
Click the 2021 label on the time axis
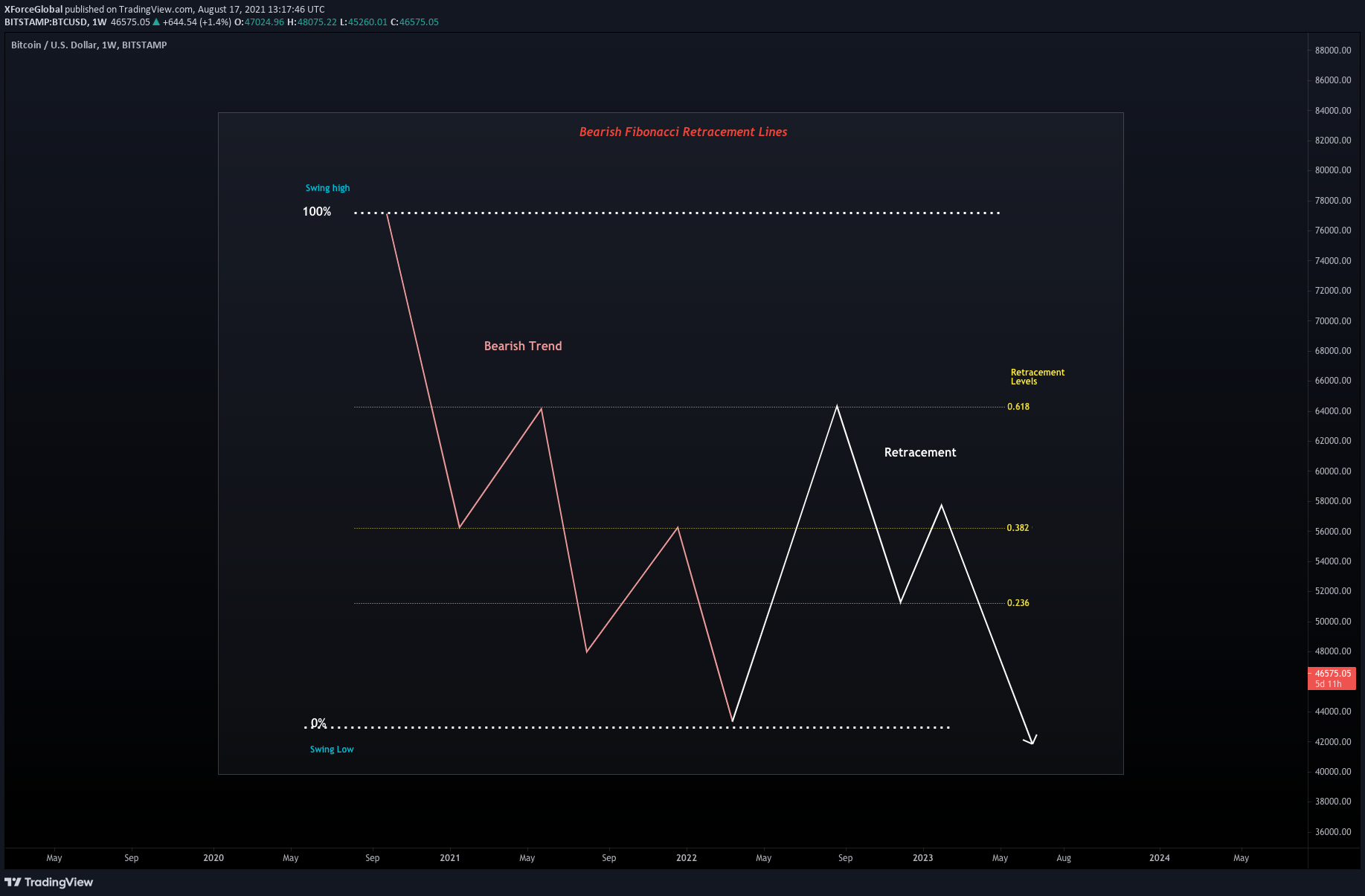[450, 858]
